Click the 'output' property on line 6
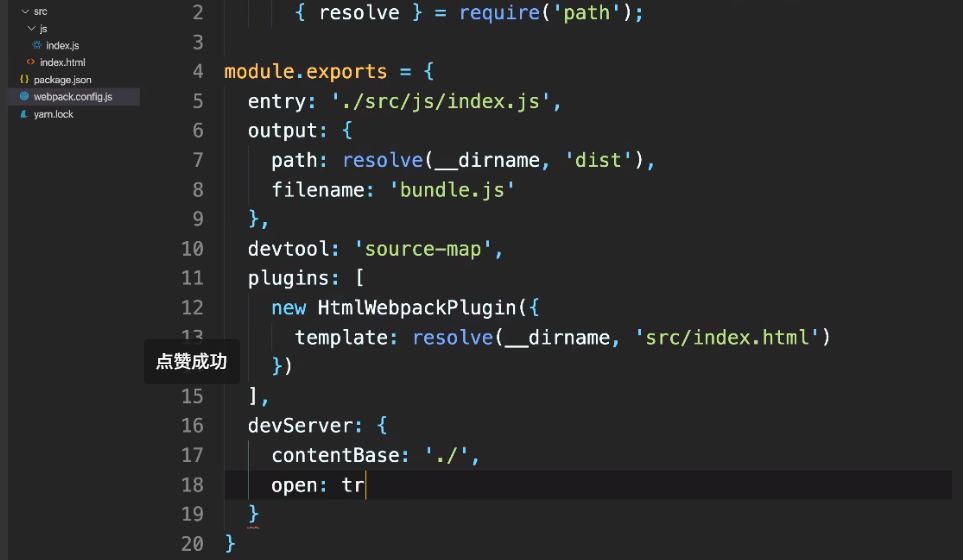 pyautogui.click(x=283, y=130)
